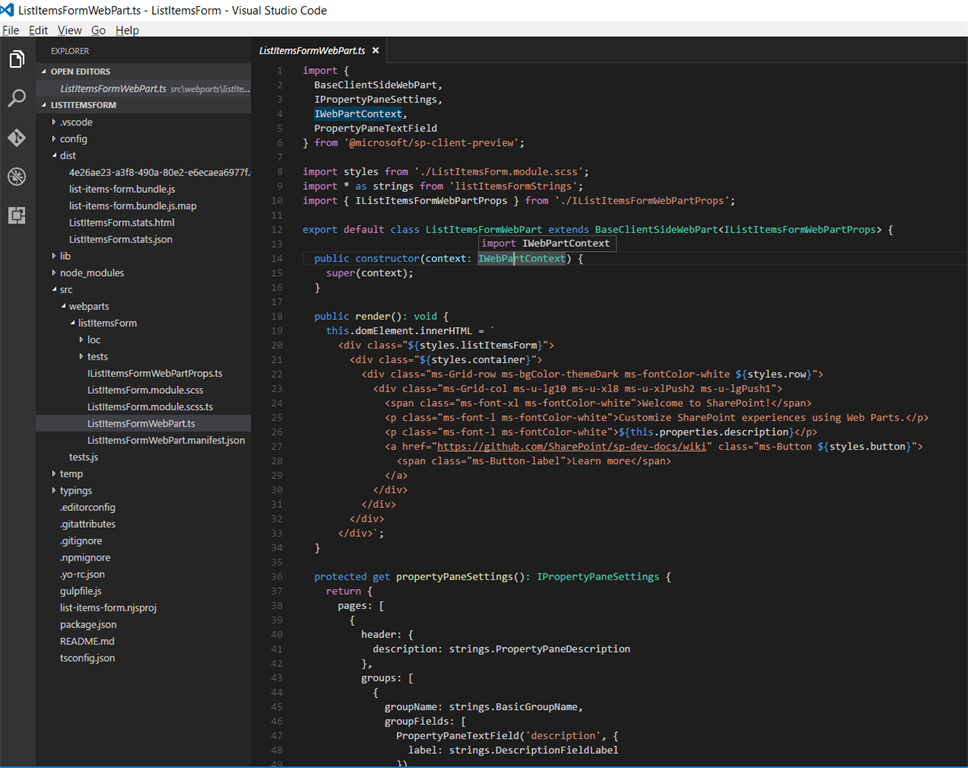
Task: Close the ListItemsFormWebPart.ts editor tab
Action: tap(376, 50)
